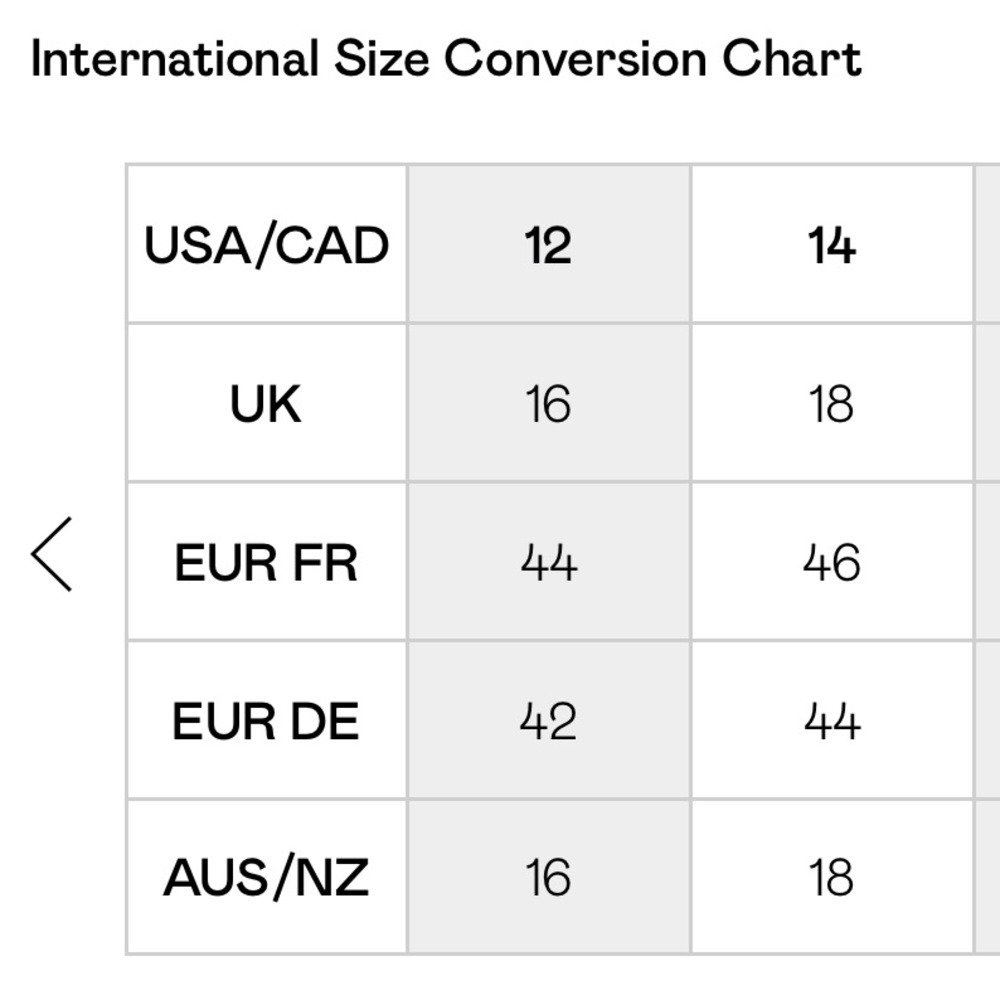Click the word Chart in the title
The height and width of the screenshot is (1000, 1000).
tap(792, 58)
